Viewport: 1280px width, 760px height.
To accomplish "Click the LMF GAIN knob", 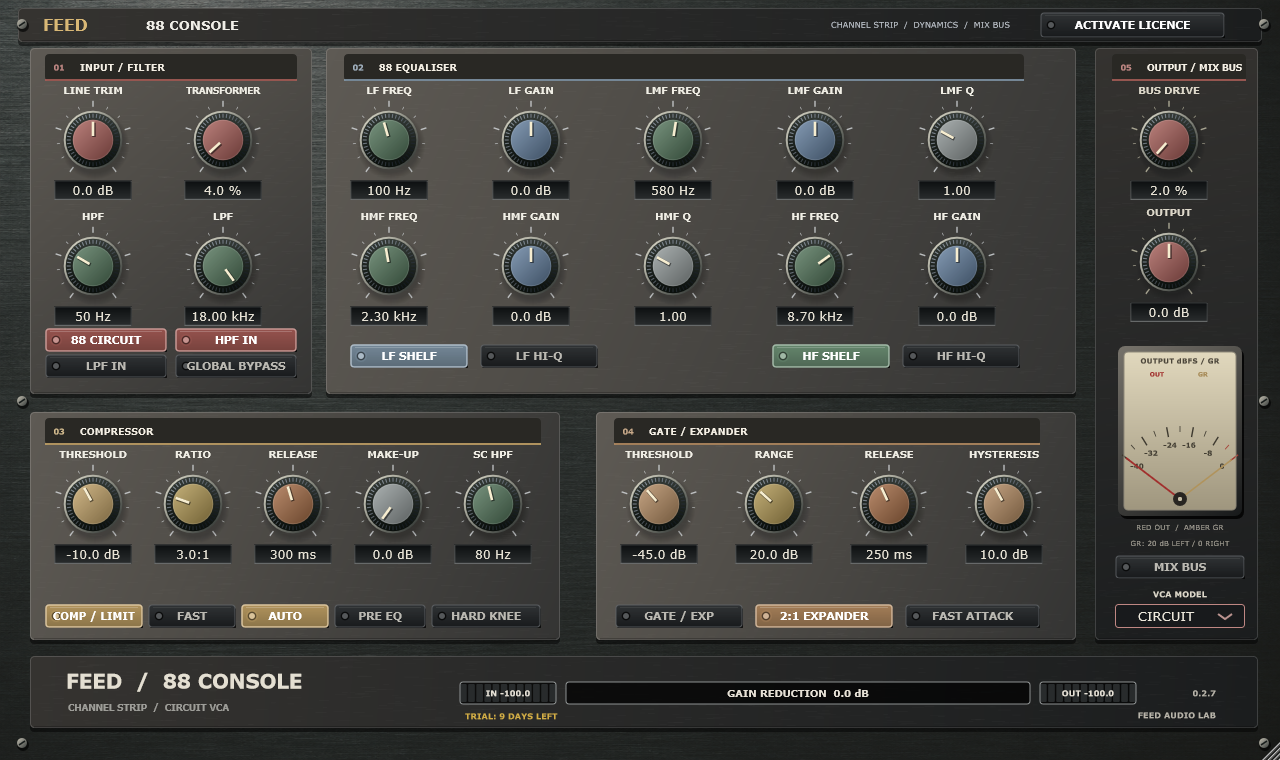I will [815, 140].
